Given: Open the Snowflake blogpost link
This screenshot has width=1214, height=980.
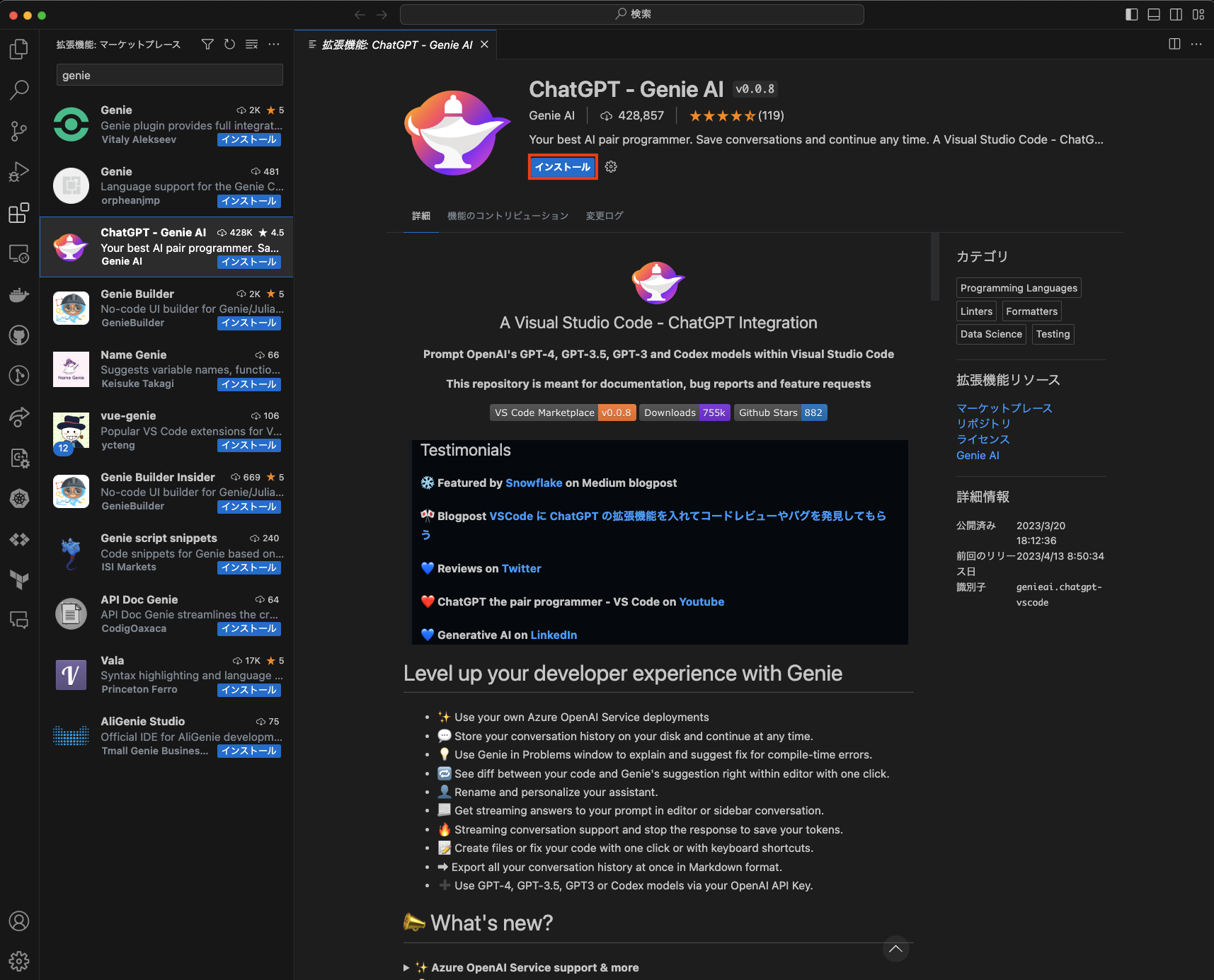Looking at the screenshot, I should pyautogui.click(x=534, y=483).
